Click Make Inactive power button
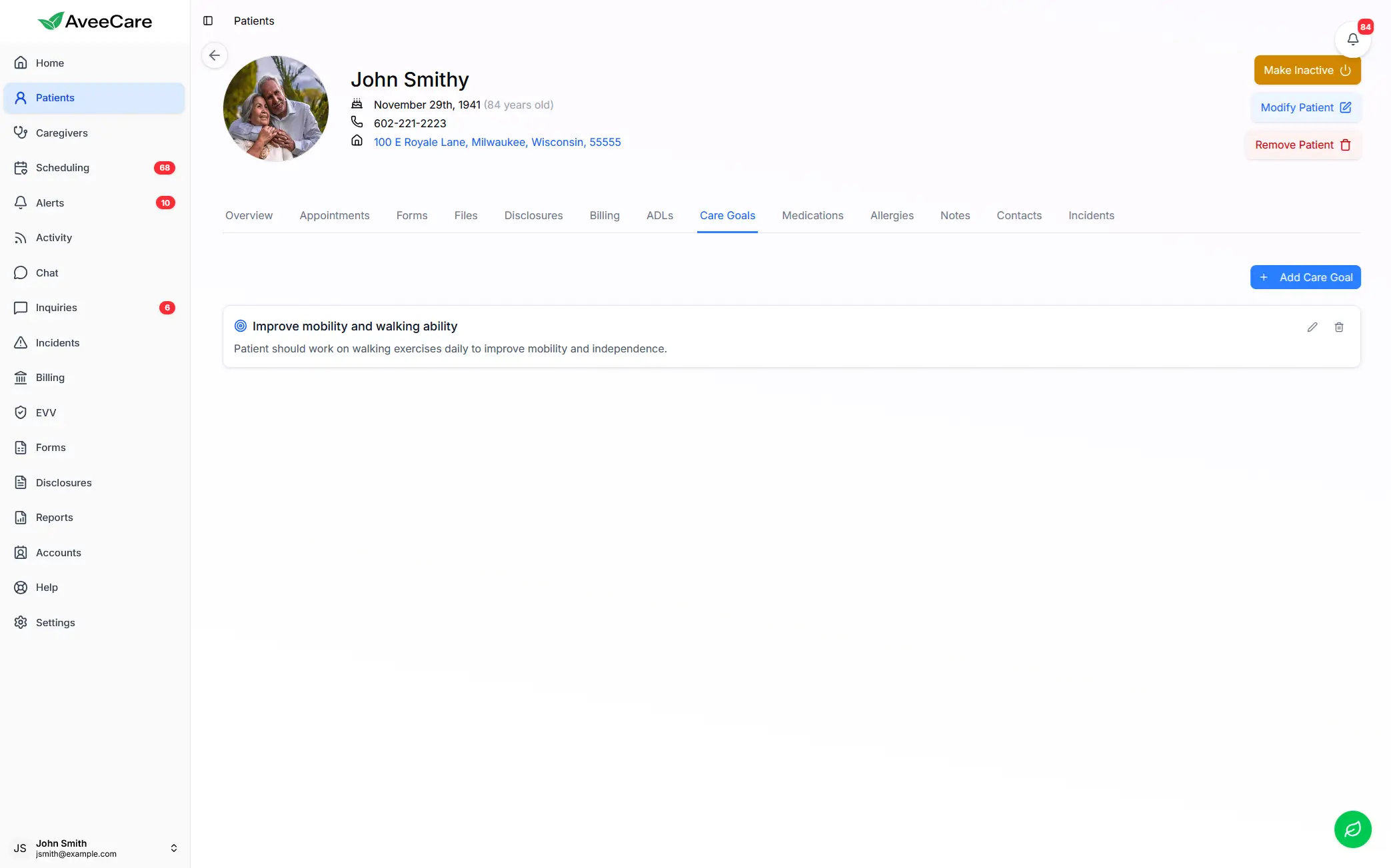The height and width of the screenshot is (868, 1391). (1307, 70)
